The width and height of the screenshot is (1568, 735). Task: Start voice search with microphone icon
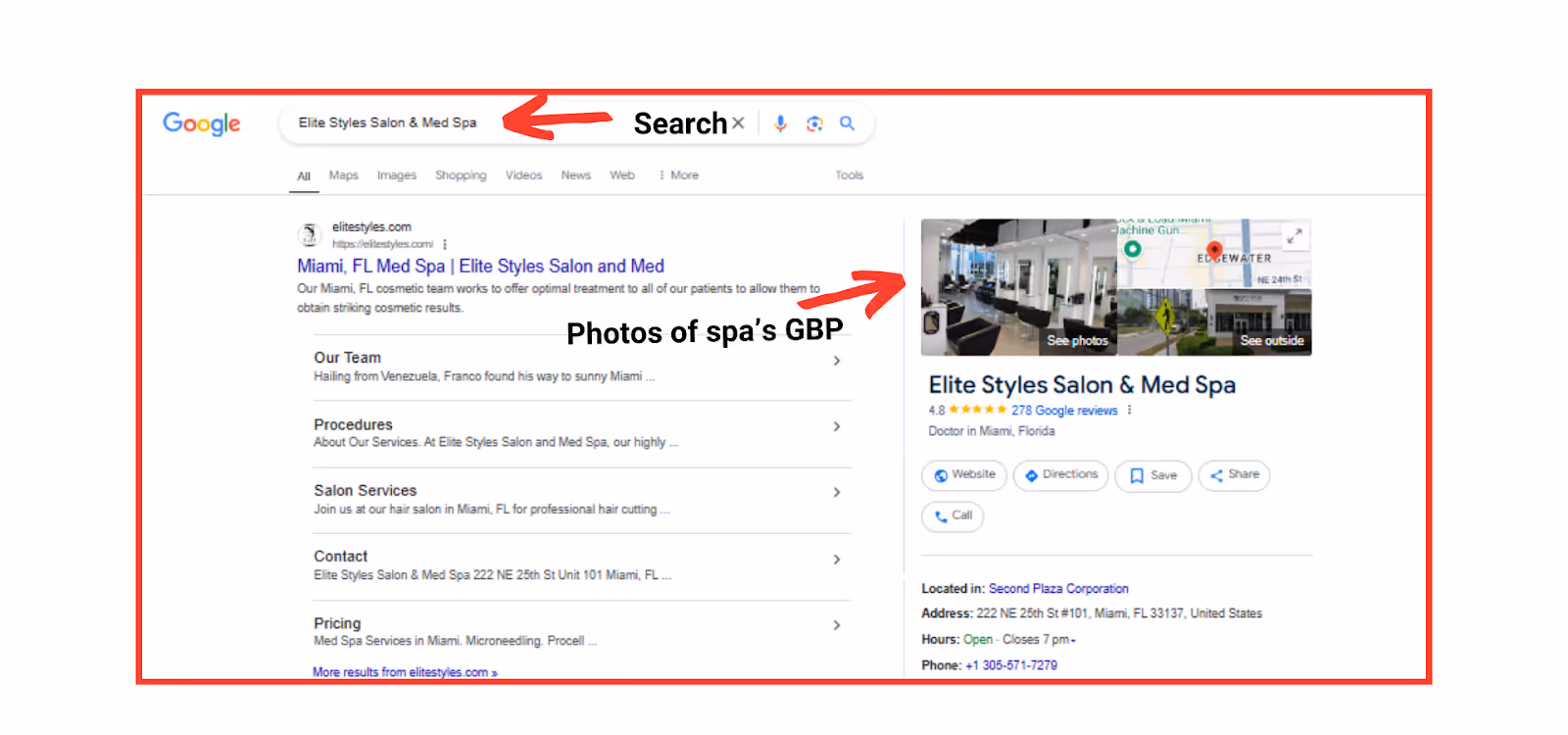click(780, 123)
